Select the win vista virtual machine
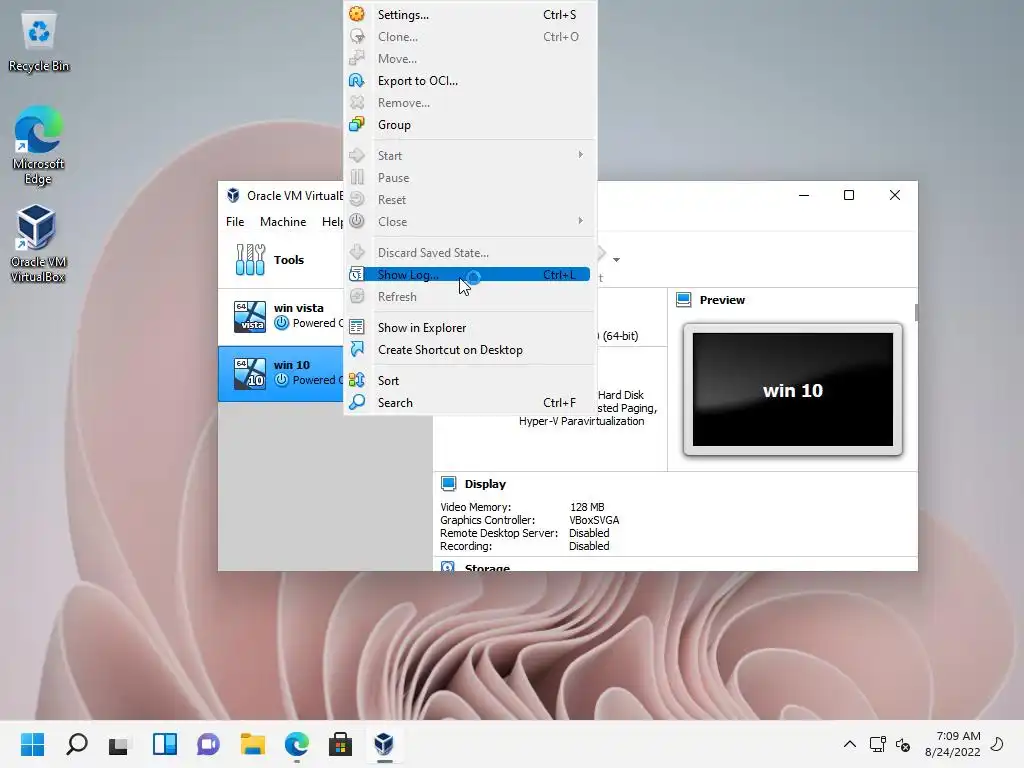This screenshot has height=768, width=1024. 281,315
